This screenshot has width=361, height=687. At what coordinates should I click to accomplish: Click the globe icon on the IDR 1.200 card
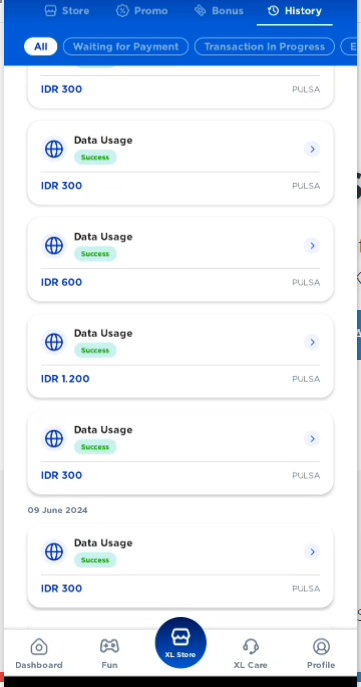pyautogui.click(x=54, y=342)
